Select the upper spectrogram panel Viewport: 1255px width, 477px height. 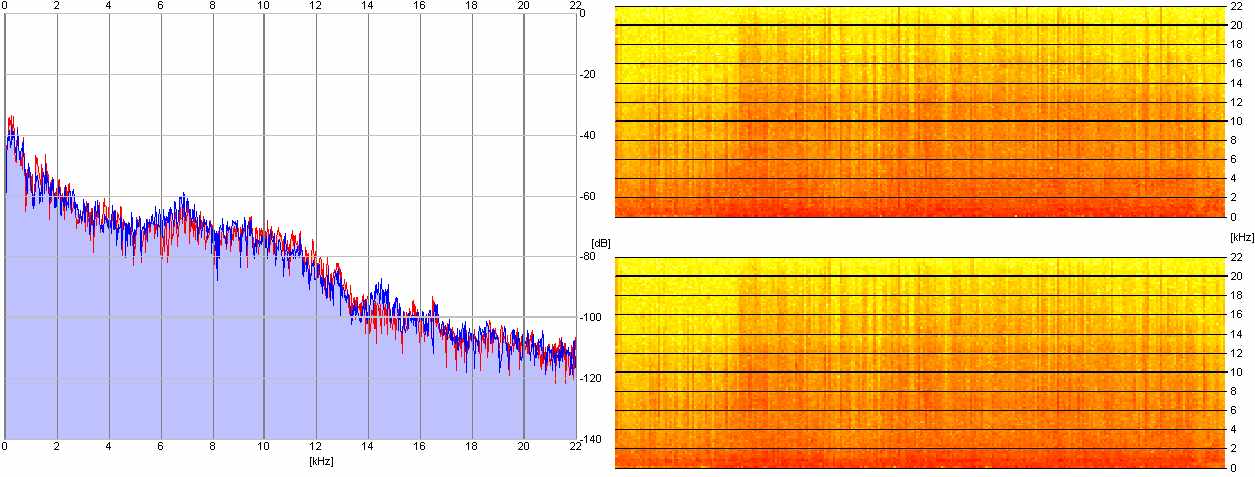[921, 111]
